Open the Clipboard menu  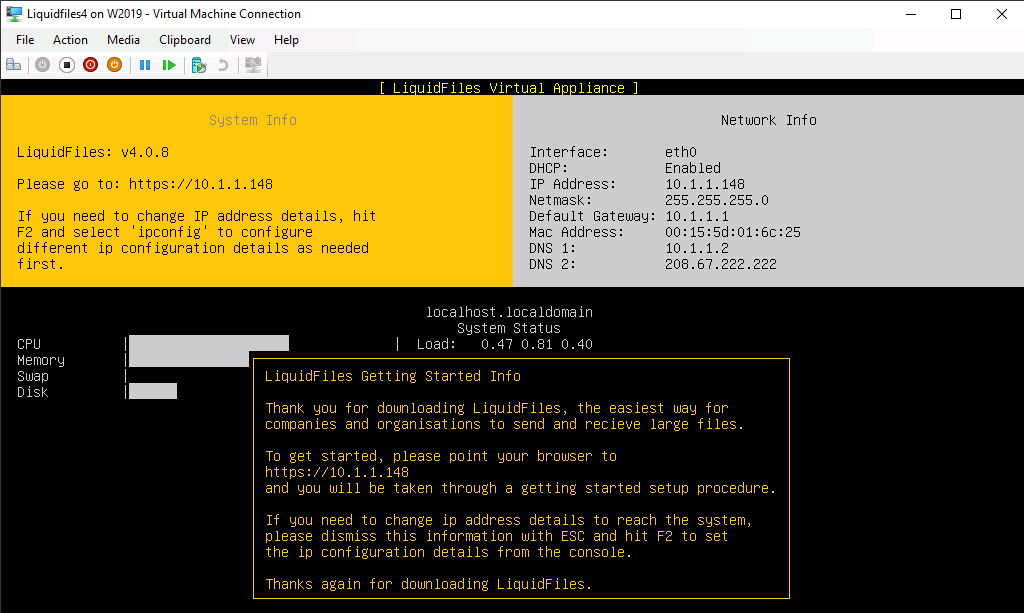pyautogui.click(x=185, y=40)
